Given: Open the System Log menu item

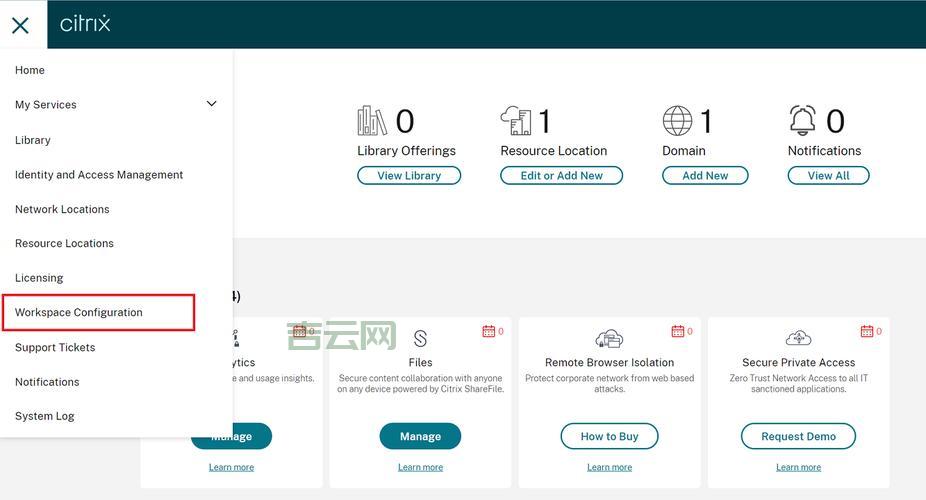Looking at the screenshot, I should pos(45,416).
